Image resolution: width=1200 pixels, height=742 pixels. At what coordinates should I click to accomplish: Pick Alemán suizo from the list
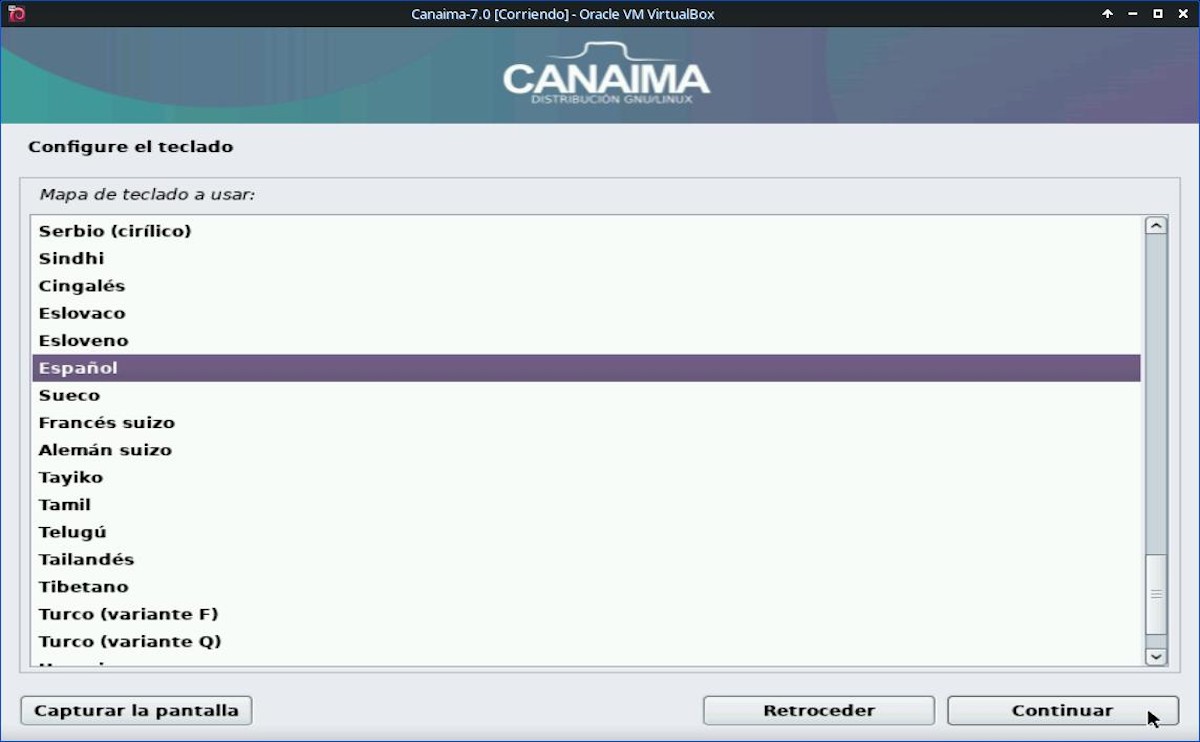pyautogui.click(x=105, y=450)
